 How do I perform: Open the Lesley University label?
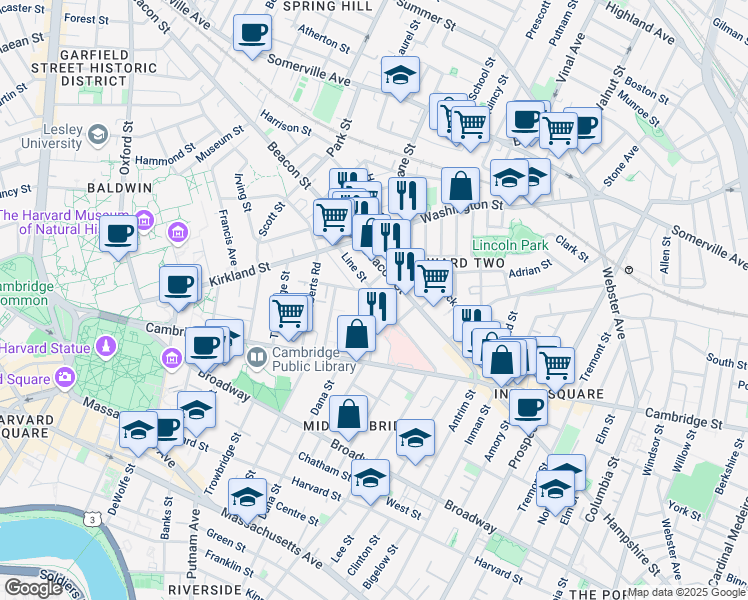point(52,136)
